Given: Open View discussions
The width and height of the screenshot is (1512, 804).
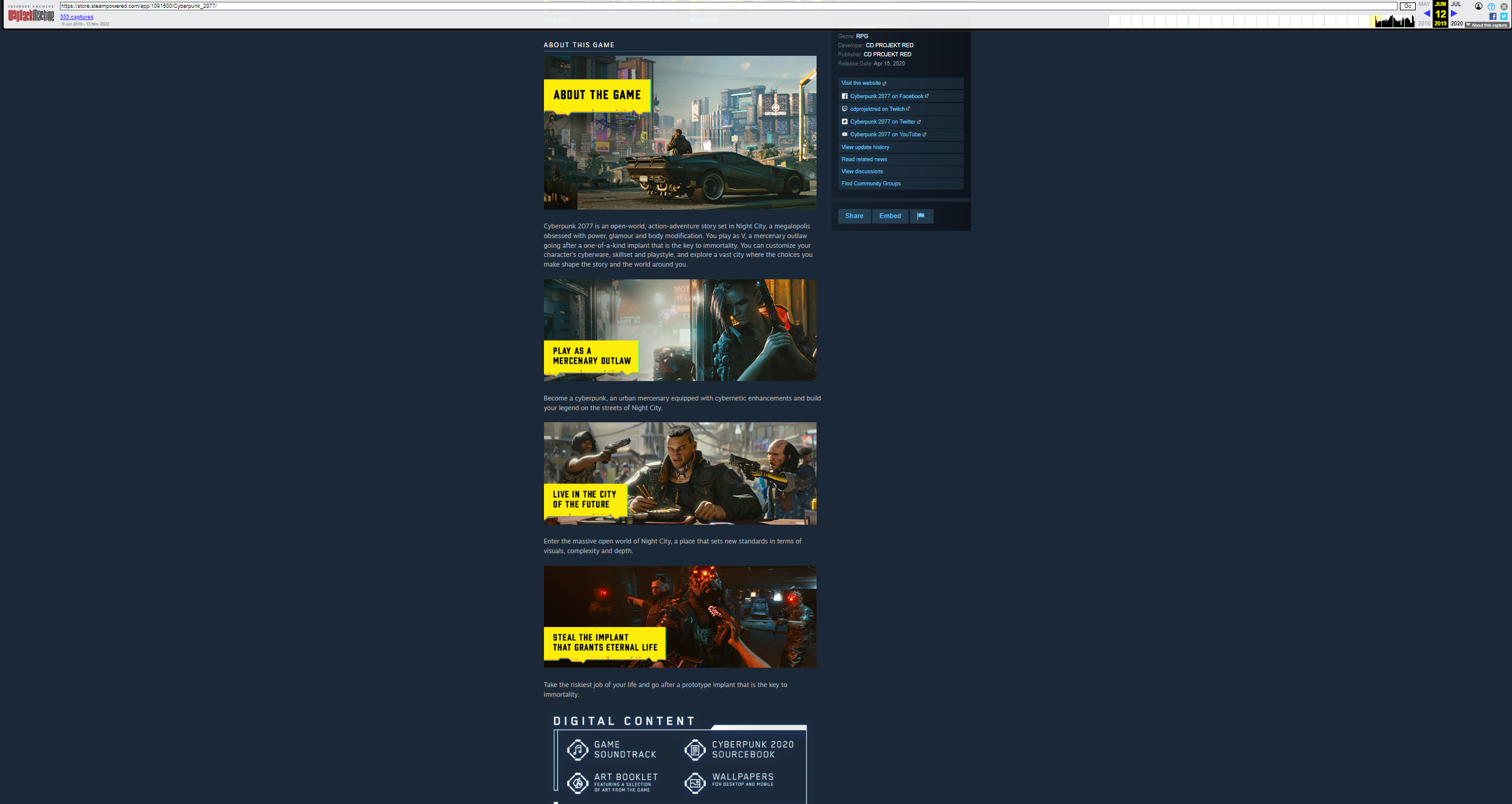Looking at the screenshot, I should coord(900,171).
